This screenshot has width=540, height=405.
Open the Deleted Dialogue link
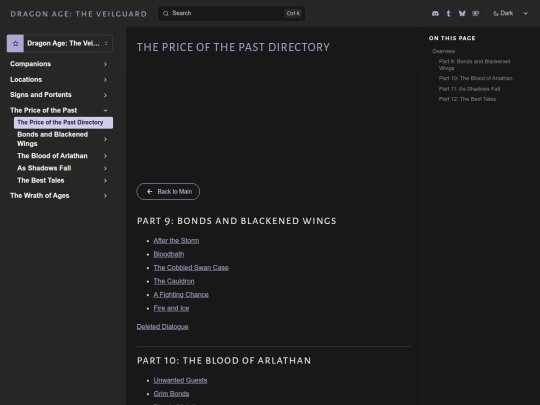coord(163,326)
